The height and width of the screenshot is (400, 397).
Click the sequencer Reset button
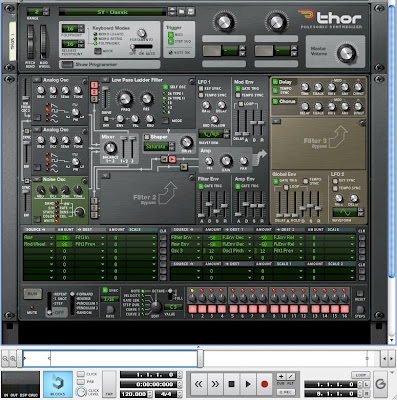(360, 294)
